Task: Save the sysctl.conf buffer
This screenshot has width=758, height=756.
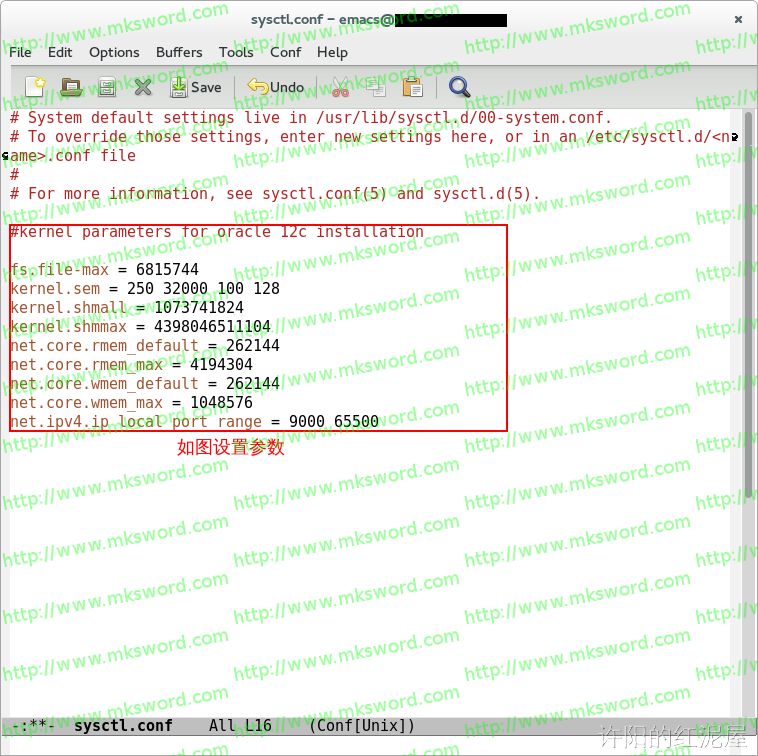Action: point(195,87)
